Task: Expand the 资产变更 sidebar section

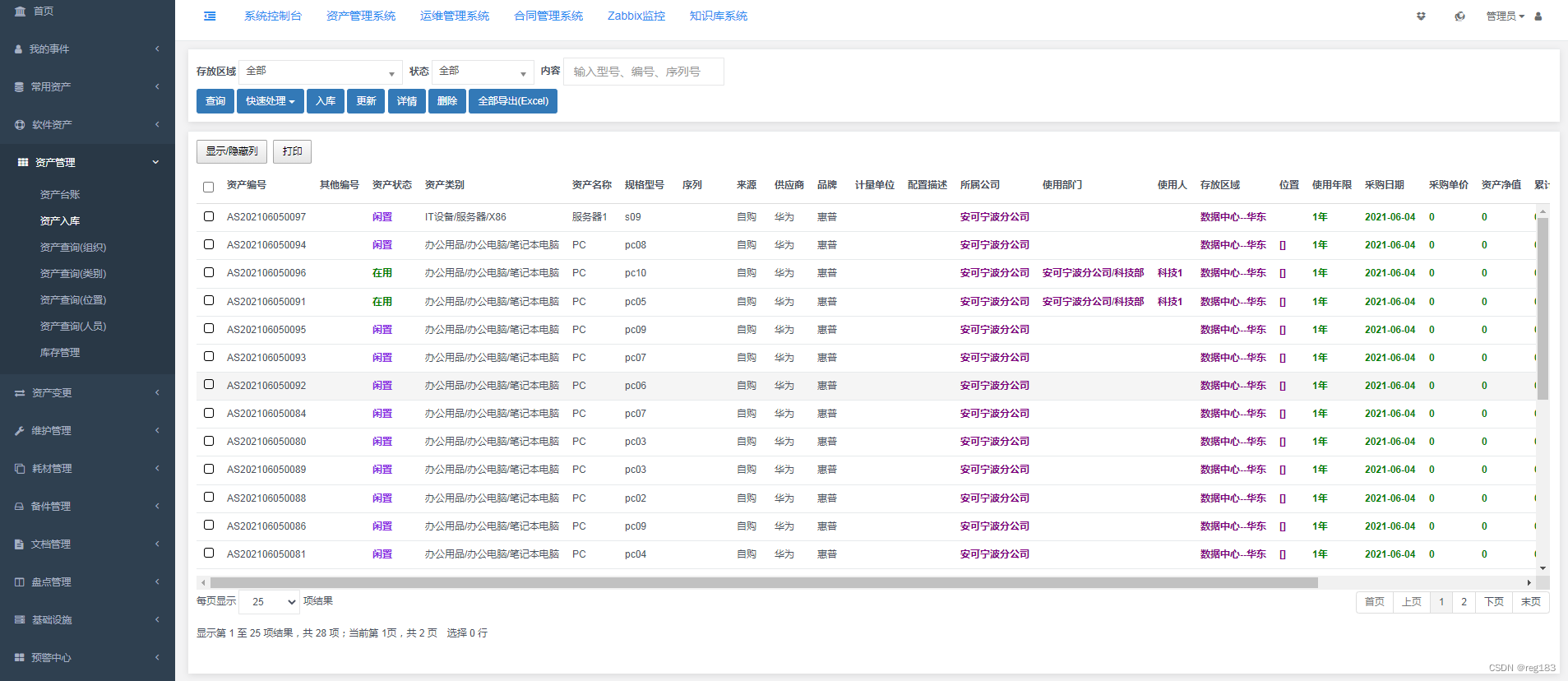Action: pyautogui.click(x=87, y=393)
